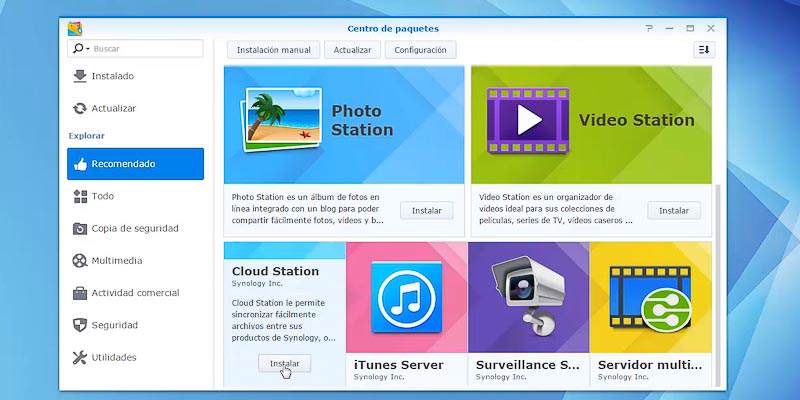Open the Configuración button
Viewport: 800px width, 400px height.
420,50
